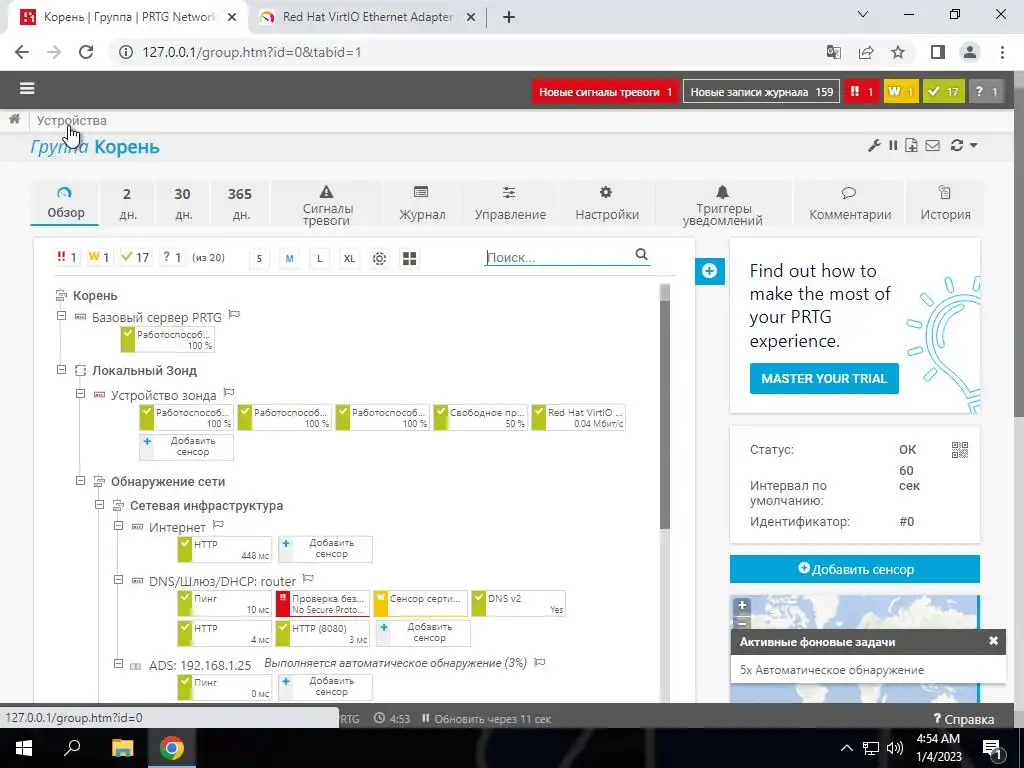Refresh the group with circular arrows icon
Screen dimensions: 1024x768
(x=957, y=145)
